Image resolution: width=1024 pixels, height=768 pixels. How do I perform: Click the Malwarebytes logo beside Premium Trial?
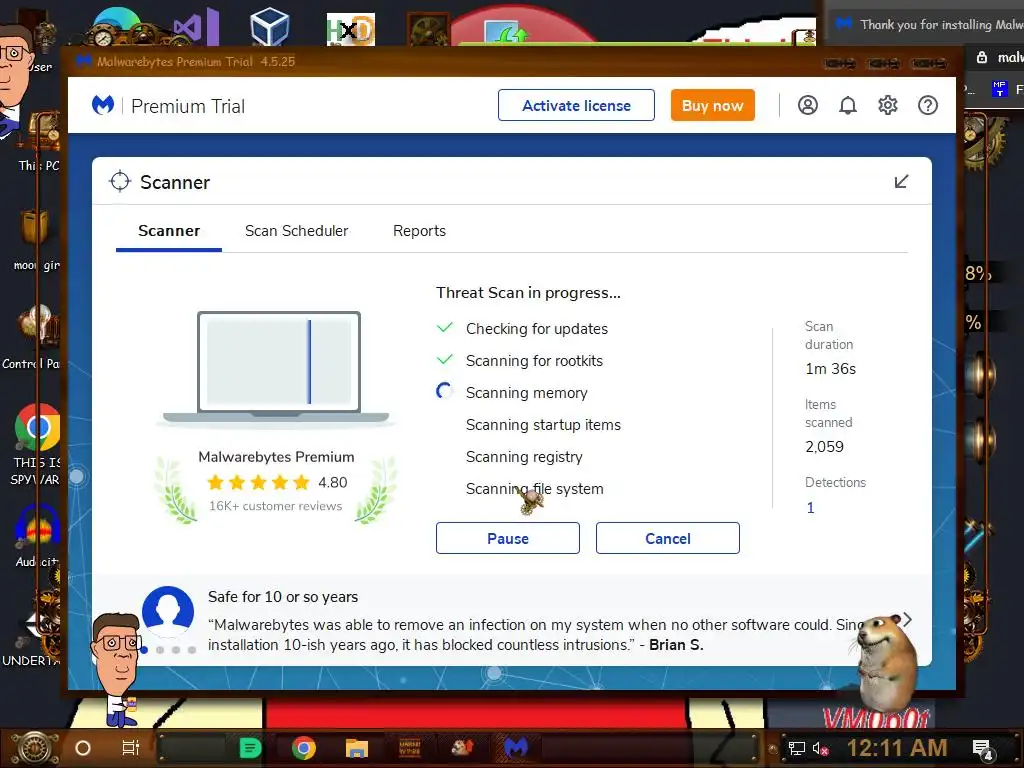click(103, 105)
